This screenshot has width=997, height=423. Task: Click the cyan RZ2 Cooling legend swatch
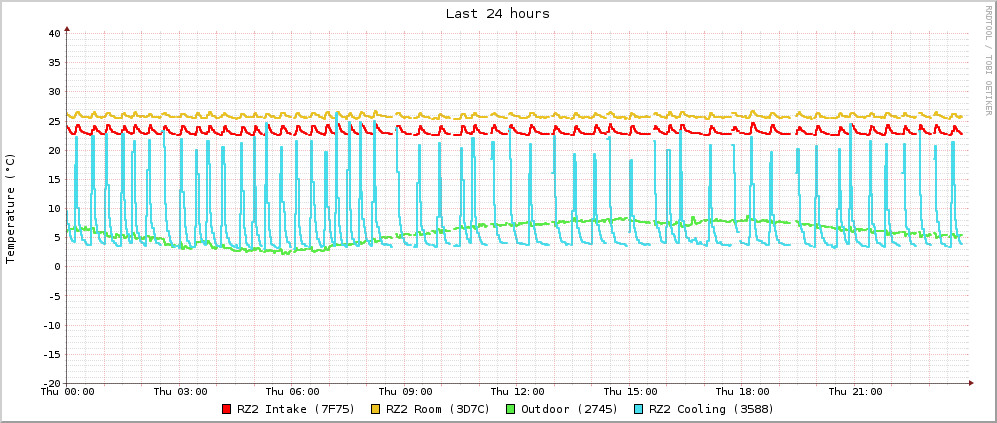(x=638, y=409)
